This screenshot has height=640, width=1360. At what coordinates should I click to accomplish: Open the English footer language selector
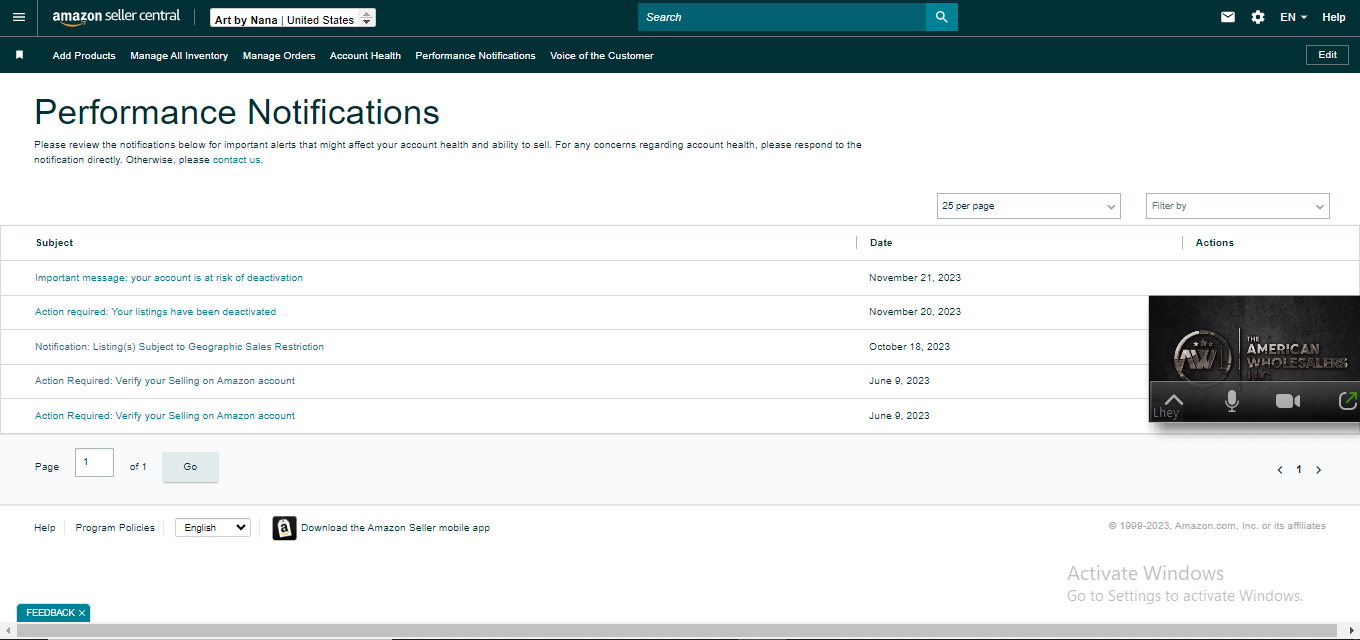(213, 527)
